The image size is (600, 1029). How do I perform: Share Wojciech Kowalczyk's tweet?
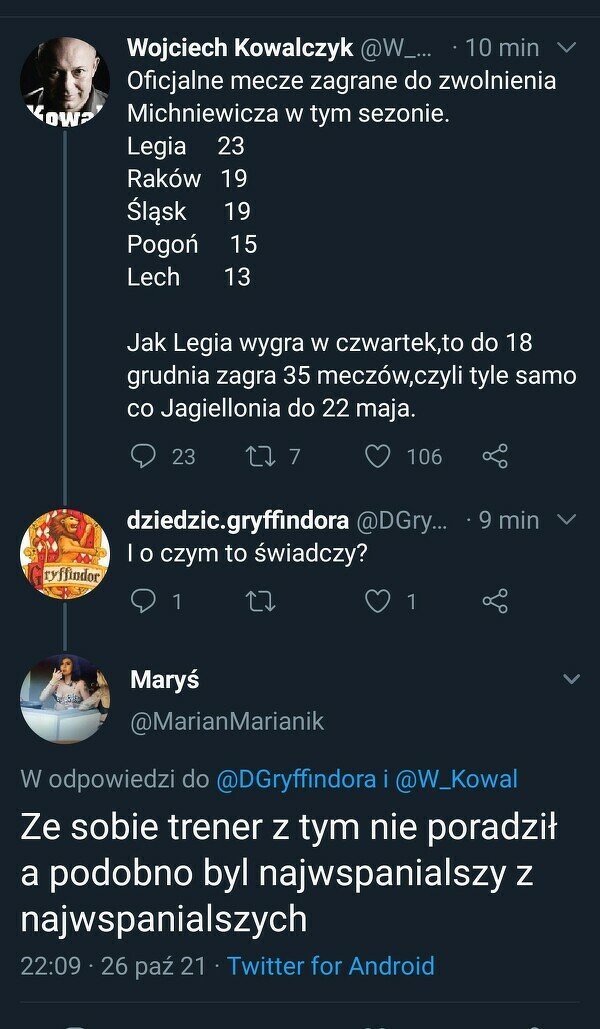(495, 457)
